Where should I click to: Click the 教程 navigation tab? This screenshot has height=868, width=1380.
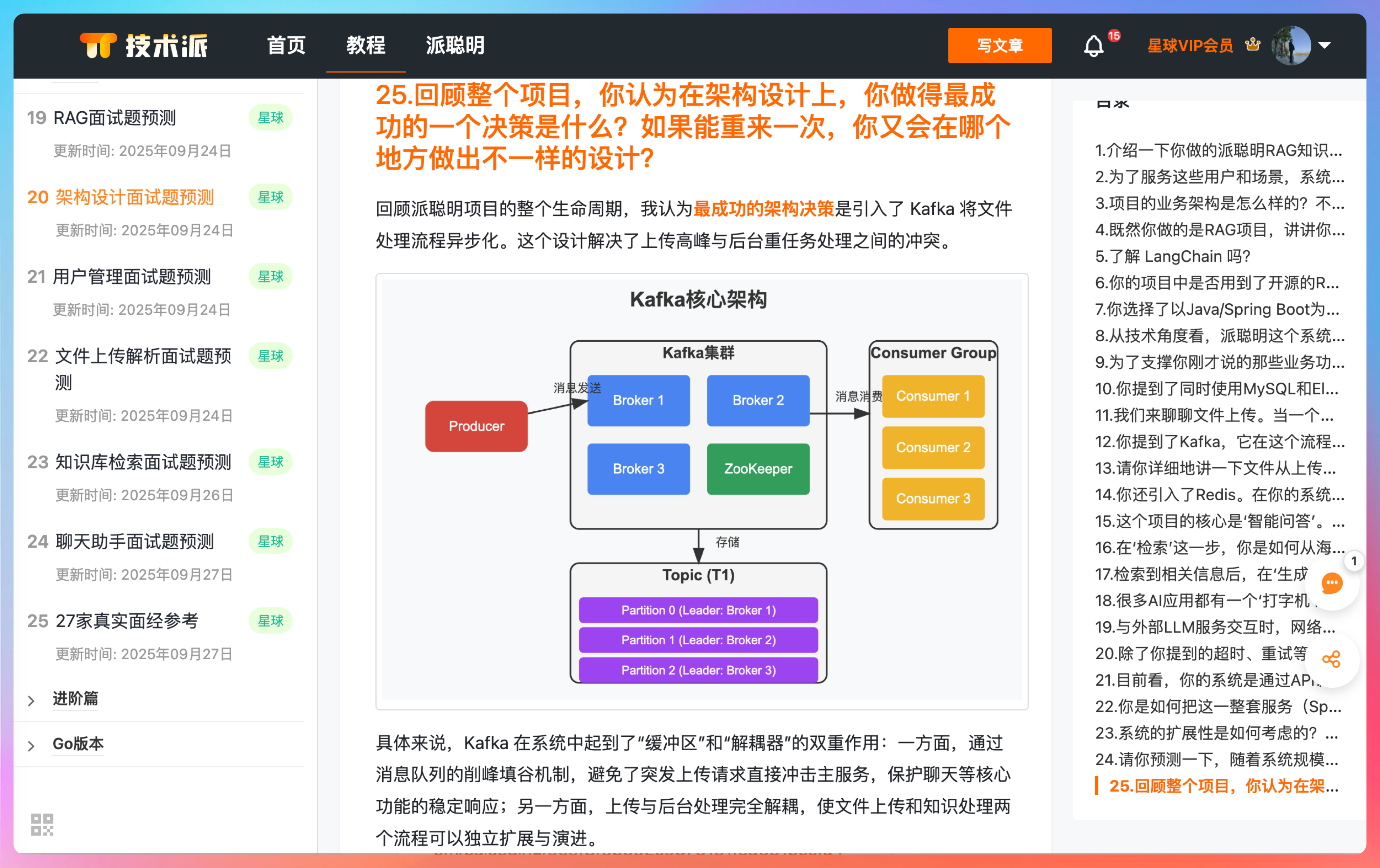pos(366,45)
